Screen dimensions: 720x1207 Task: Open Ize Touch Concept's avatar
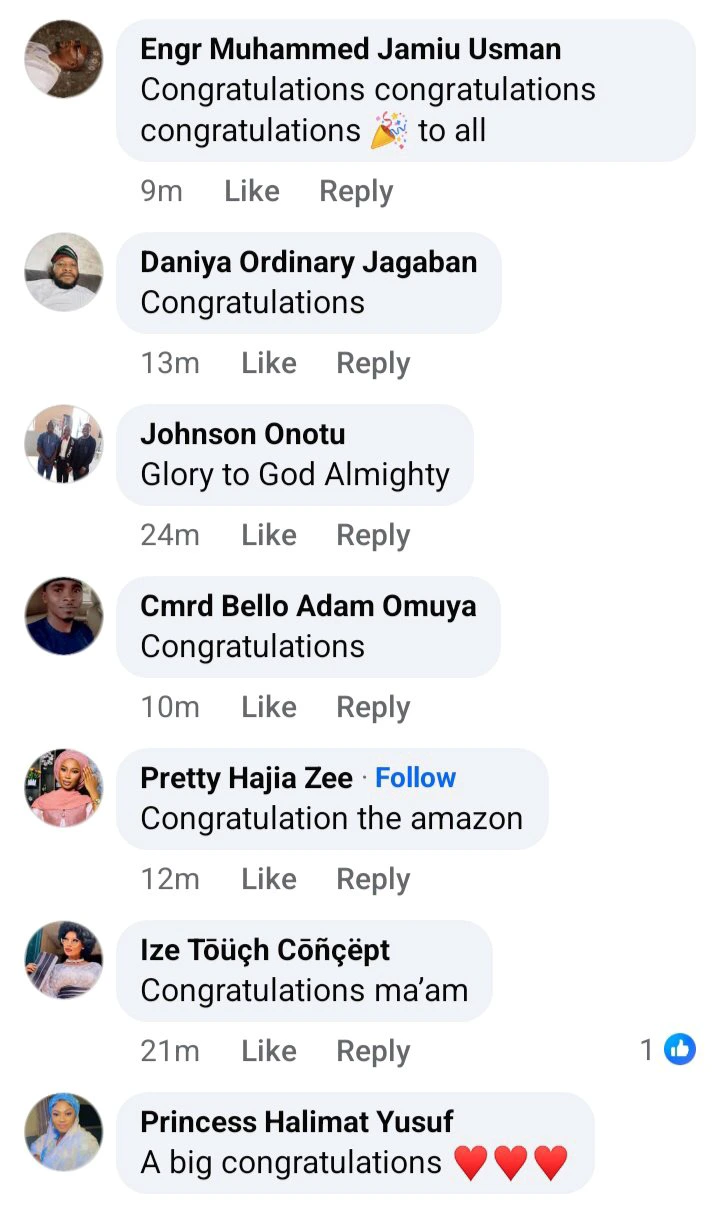click(x=63, y=960)
